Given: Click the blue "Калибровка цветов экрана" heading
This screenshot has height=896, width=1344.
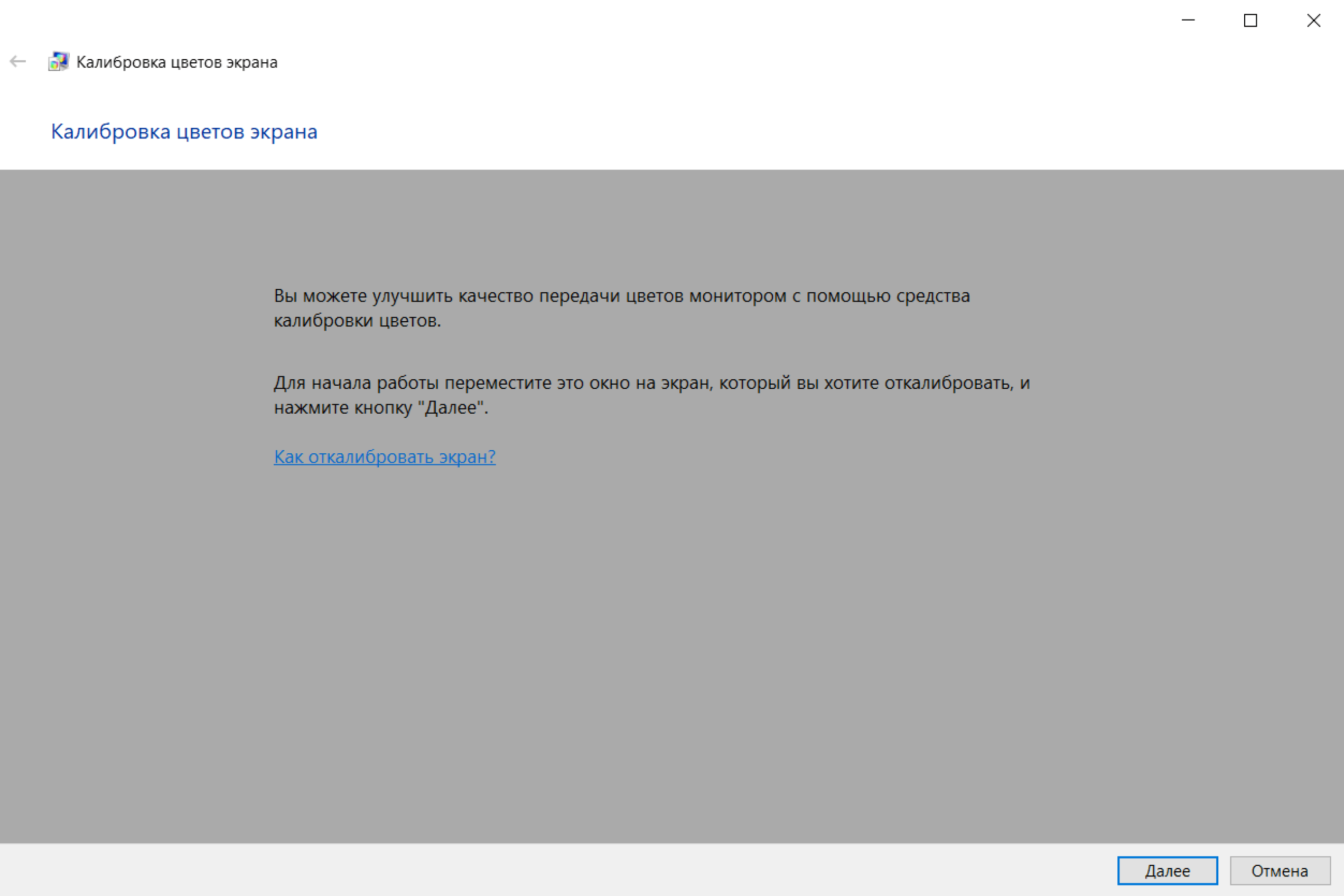Looking at the screenshot, I should pyautogui.click(x=184, y=132).
